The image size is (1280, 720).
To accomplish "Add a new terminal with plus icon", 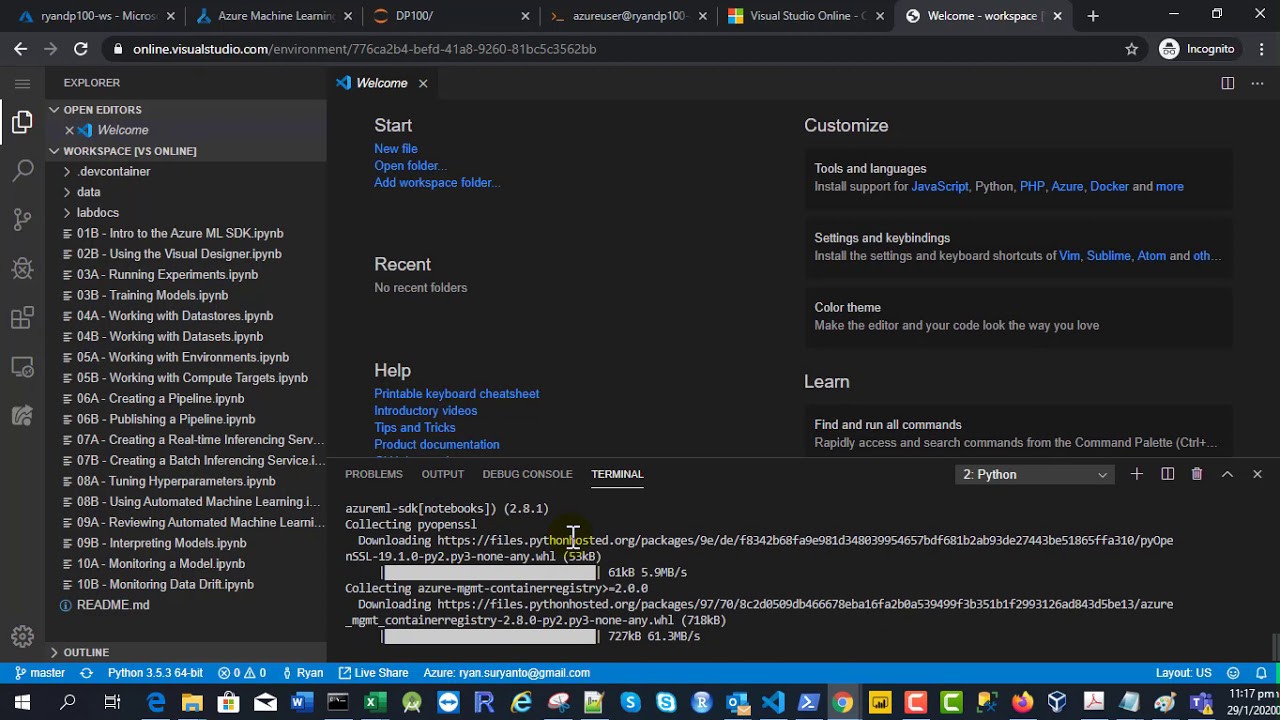I will (1136, 474).
